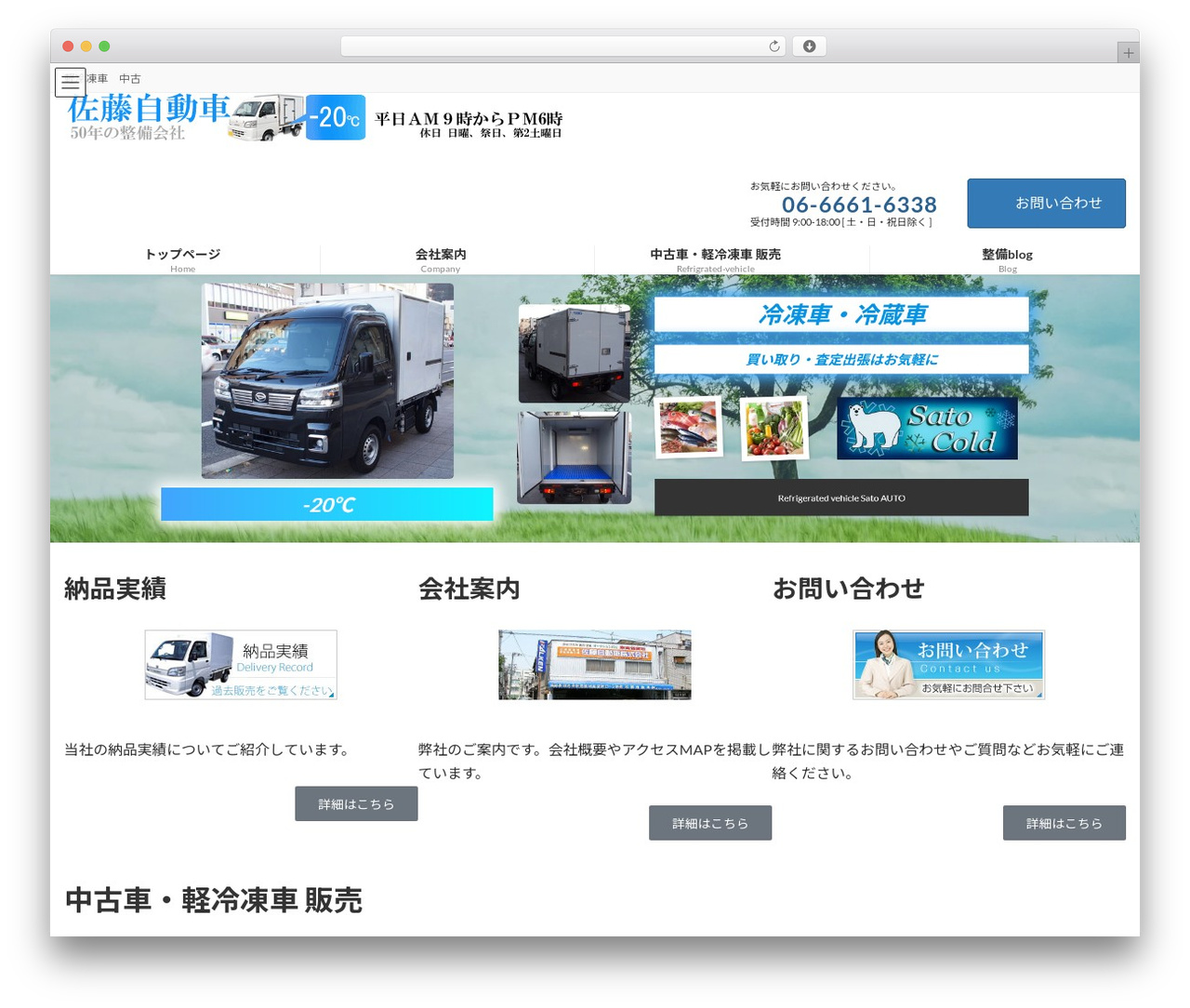Click the お問い合わせ blue button
Viewport: 1190px width, 1008px height.
[x=1046, y=203]
